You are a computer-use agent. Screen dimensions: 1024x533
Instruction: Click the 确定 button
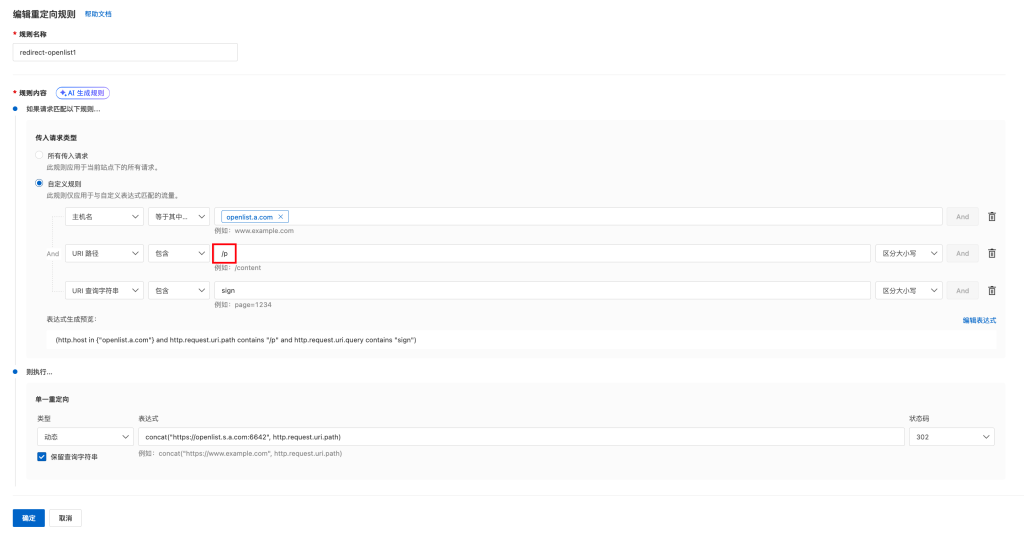[x=28, y=518]
